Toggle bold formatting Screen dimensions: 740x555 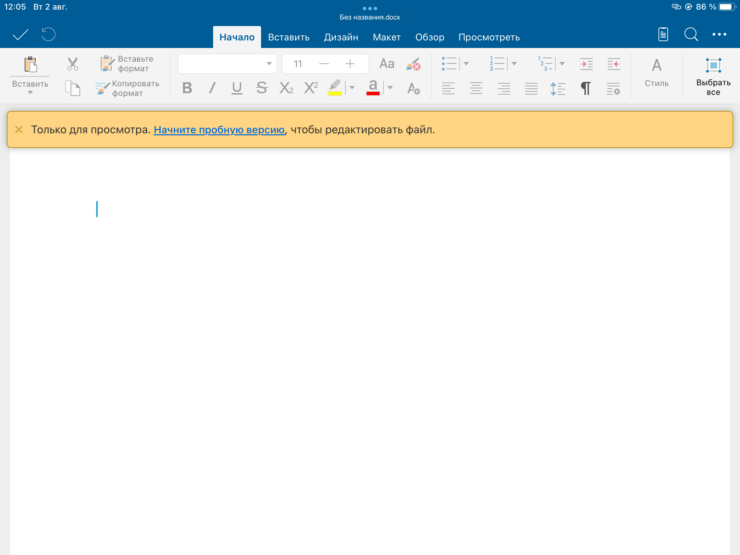[187, 88]
